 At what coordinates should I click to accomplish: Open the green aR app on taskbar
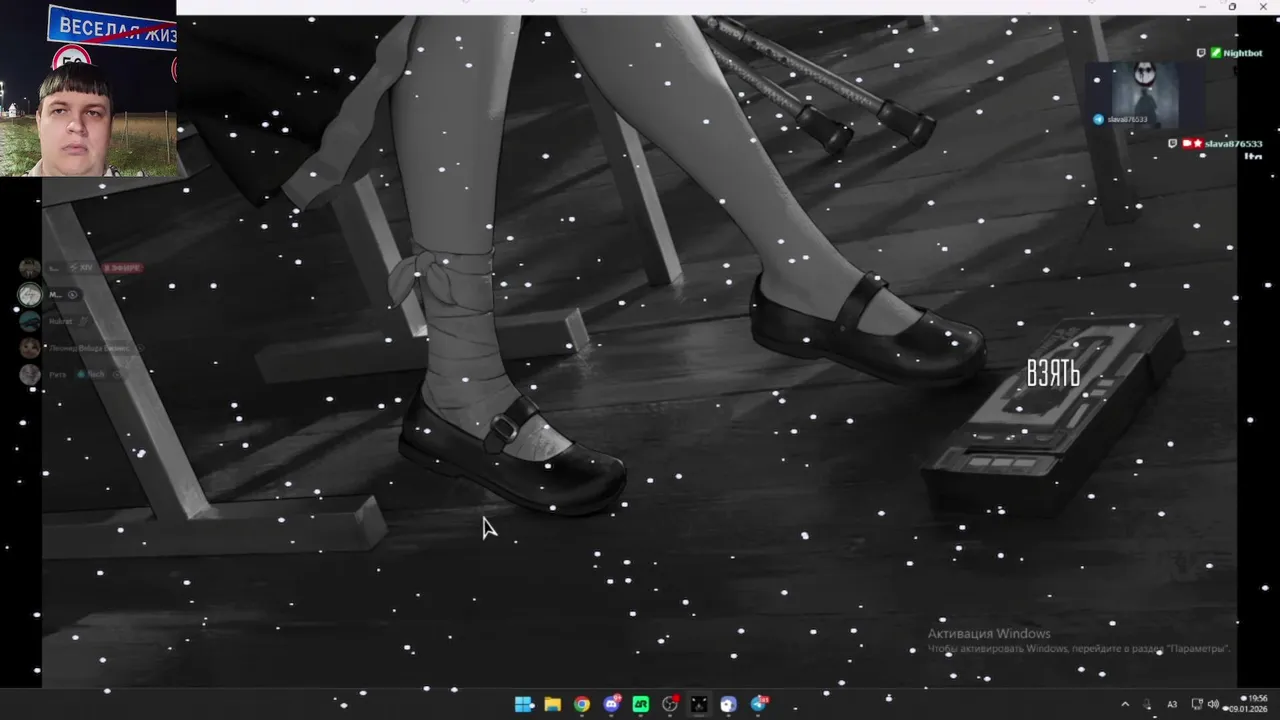[641, 704]
